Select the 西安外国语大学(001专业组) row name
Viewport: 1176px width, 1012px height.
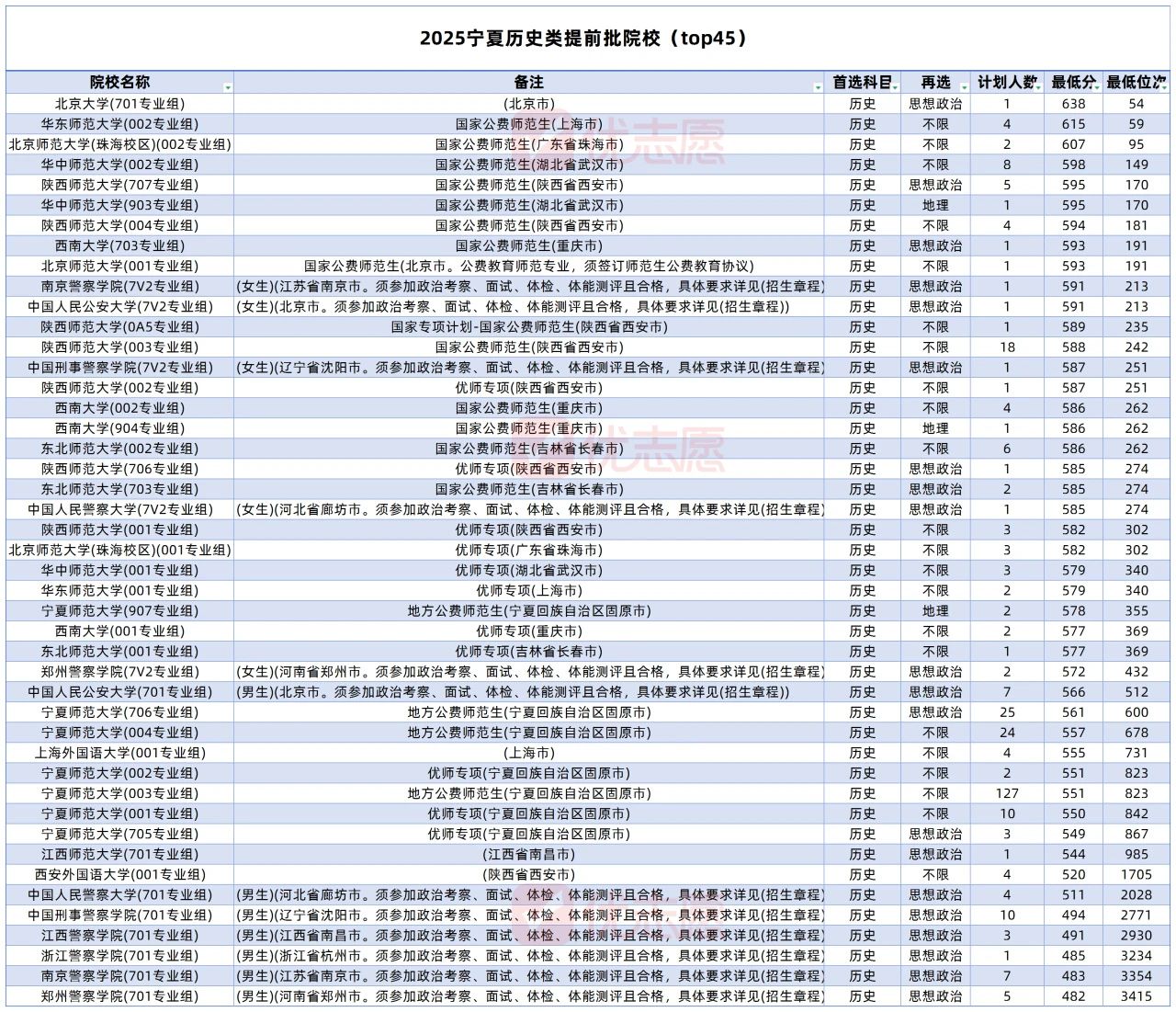(x=119, y=874)
